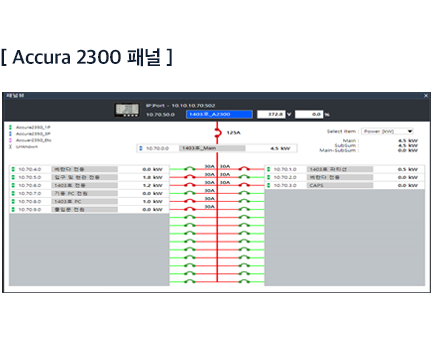Select the 10.70.8.0 row showing 1.0 kW
Image resolution: width=433 pixels, height=361 pixels.
(89, 201)
